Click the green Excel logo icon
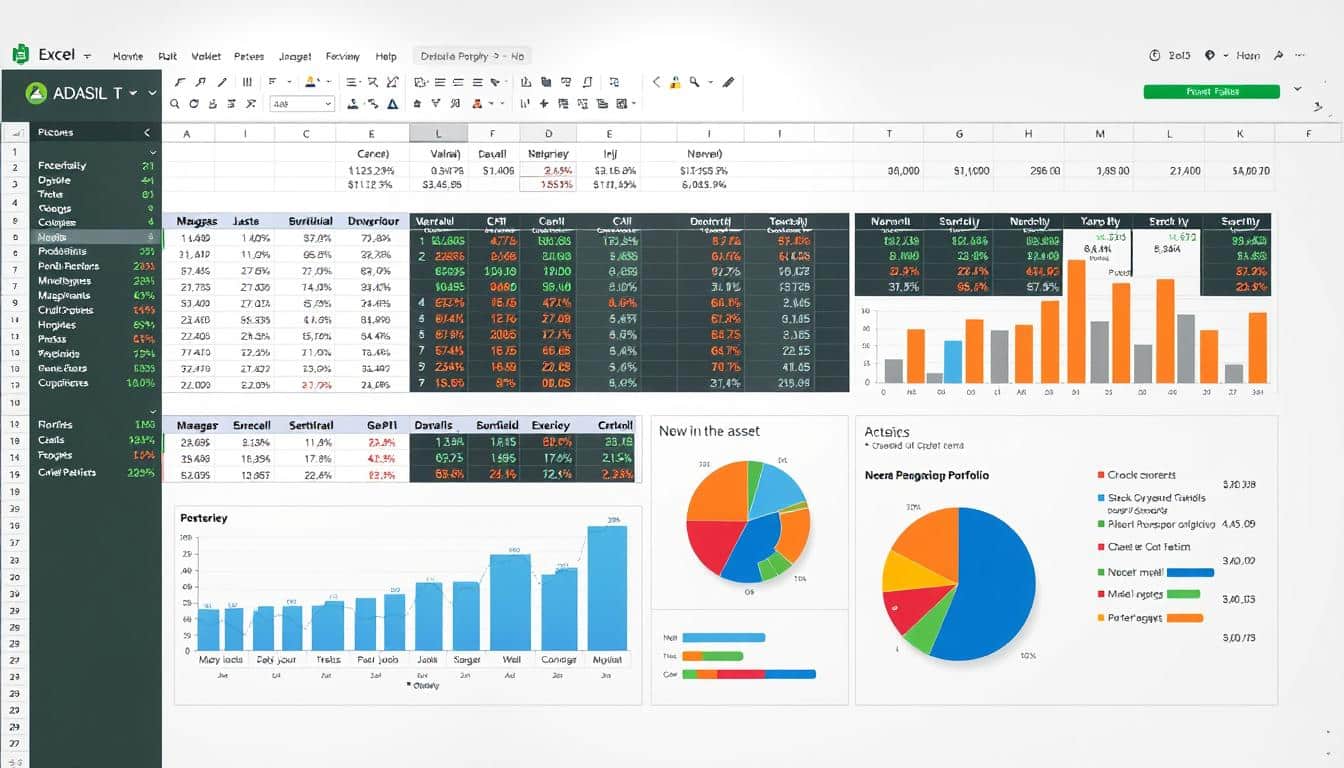 (20, 55)
